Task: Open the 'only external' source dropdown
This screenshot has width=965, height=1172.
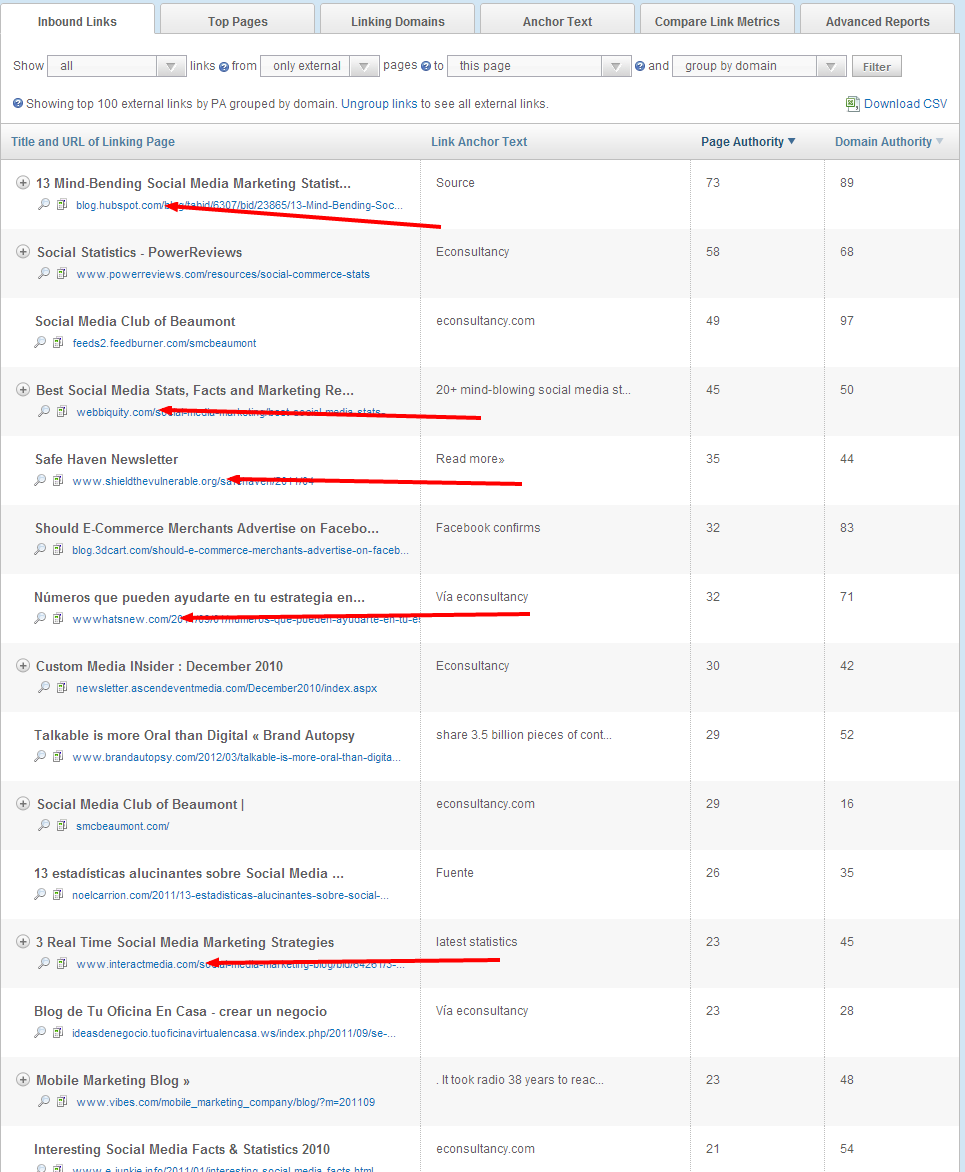Action: (319, 66)
